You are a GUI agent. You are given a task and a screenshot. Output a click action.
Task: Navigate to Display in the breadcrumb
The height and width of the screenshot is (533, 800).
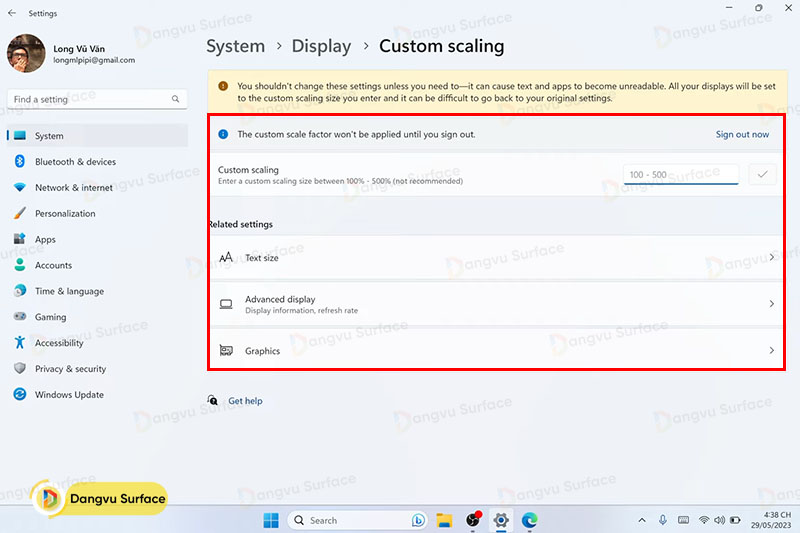tap(321, 46)
